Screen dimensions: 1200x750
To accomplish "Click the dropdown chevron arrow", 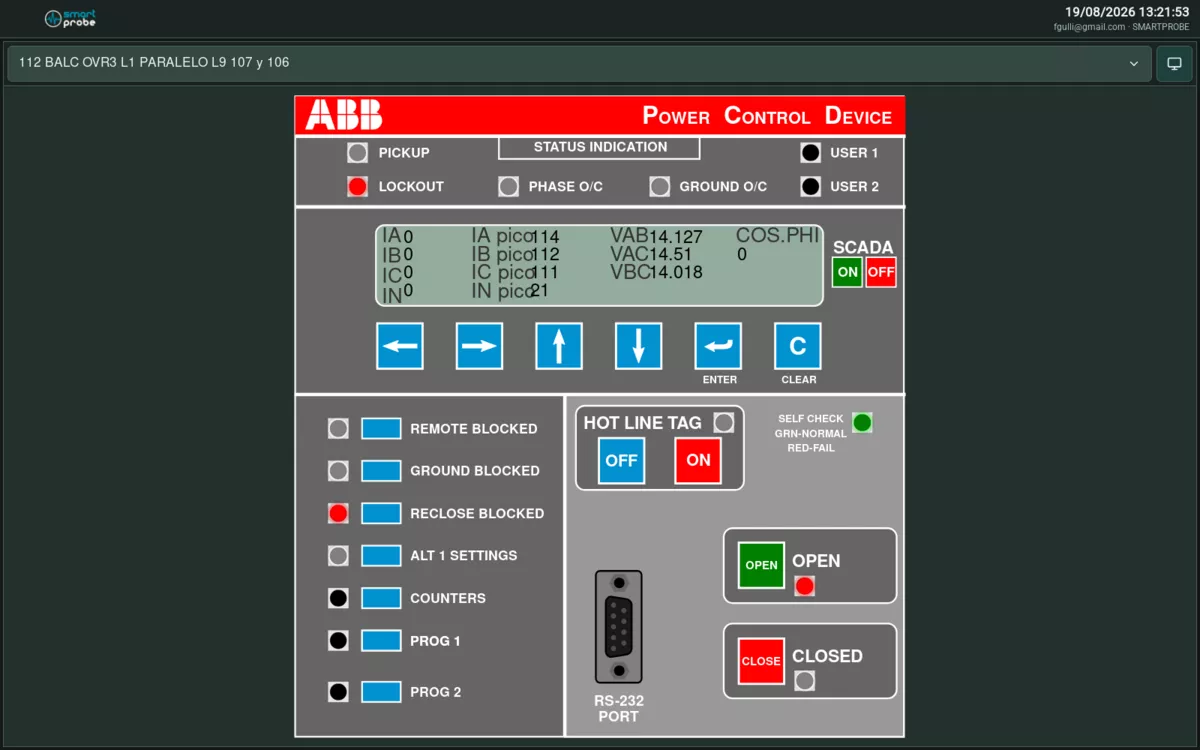I will (1134, 63).
